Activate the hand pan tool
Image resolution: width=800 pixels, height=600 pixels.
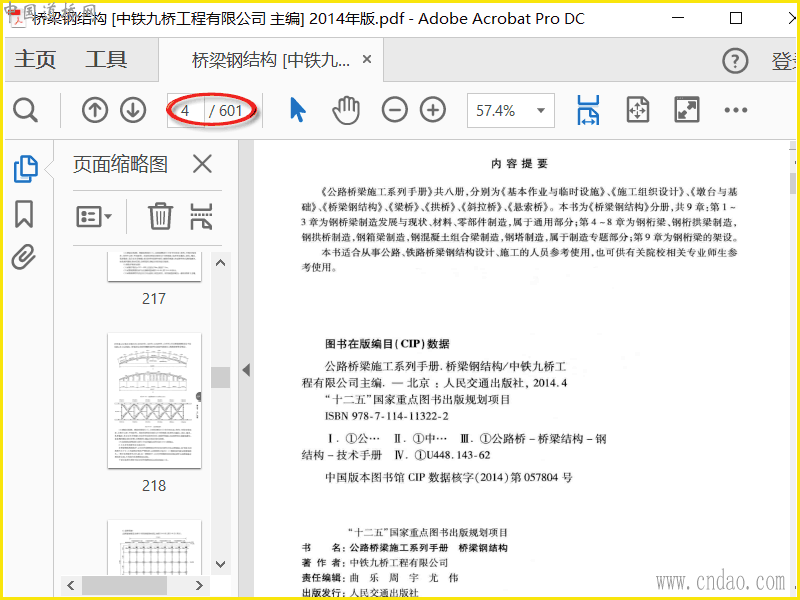[346, 110]
